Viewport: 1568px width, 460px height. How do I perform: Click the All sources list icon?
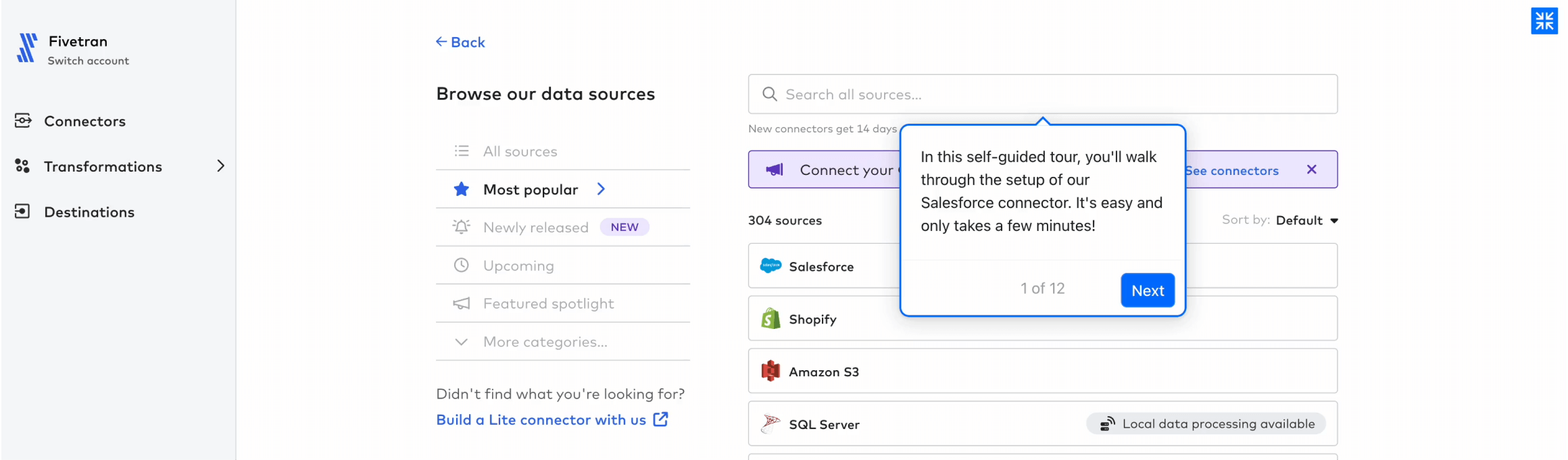pos(462,151)
